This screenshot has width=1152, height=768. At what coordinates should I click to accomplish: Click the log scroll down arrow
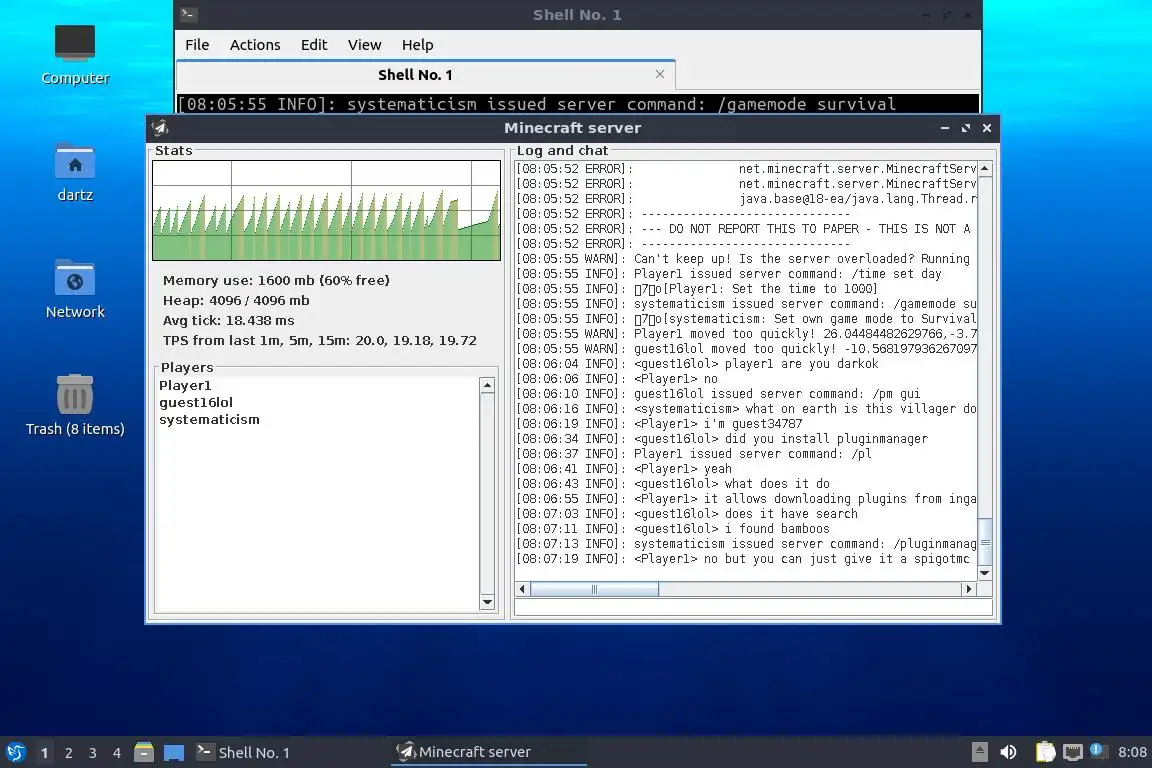(x=984, y=573)
